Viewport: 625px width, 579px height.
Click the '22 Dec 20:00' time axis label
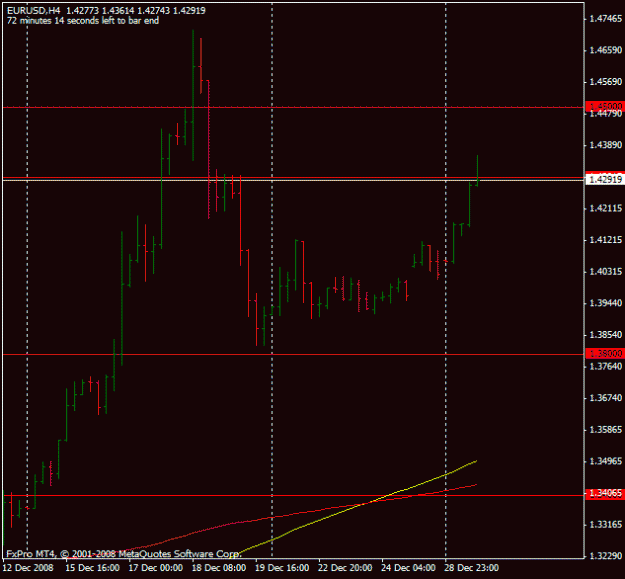click(345, 568)
